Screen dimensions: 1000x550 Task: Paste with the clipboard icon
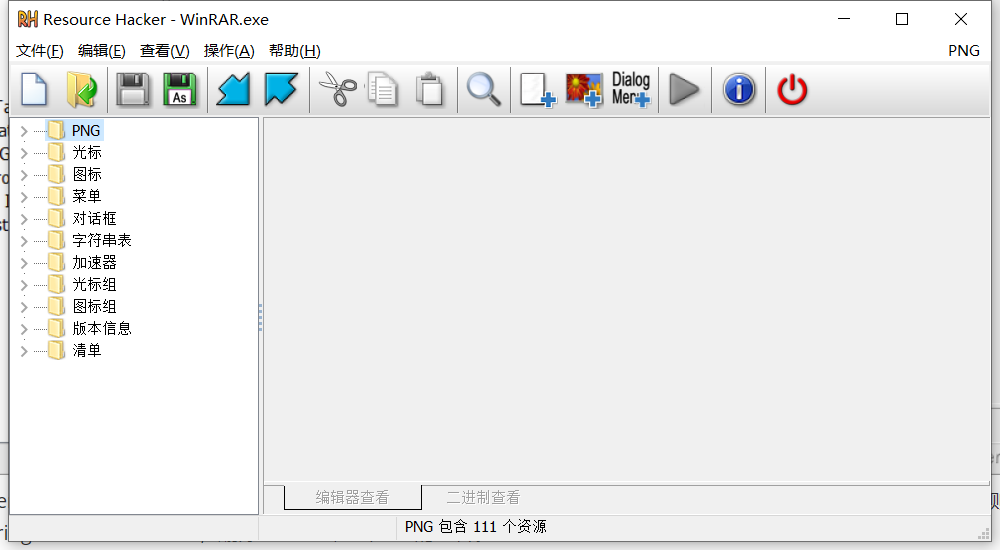click(x=430, y=89)
